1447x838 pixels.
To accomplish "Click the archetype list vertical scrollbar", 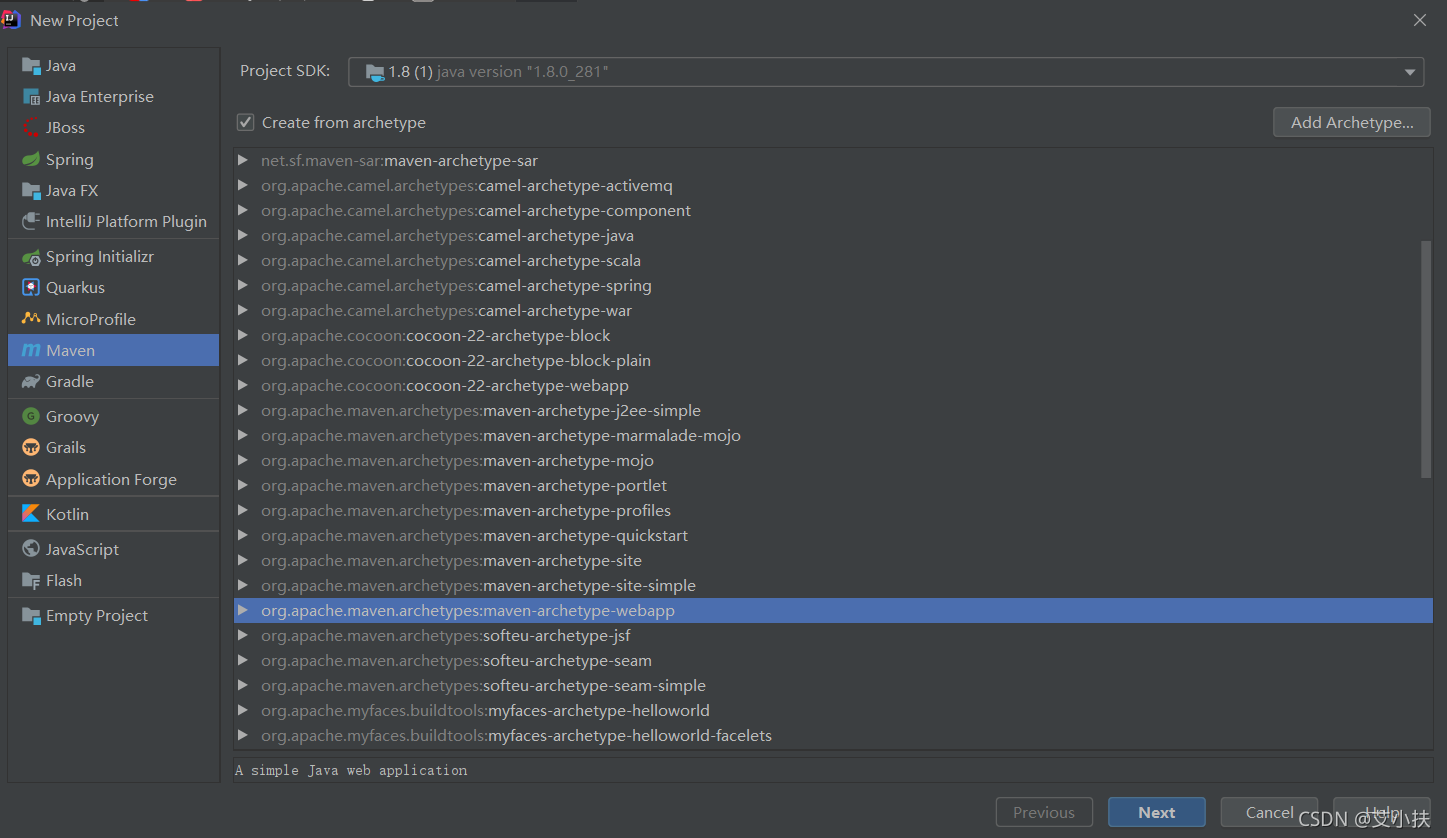I will click(x=1426, y=359).
